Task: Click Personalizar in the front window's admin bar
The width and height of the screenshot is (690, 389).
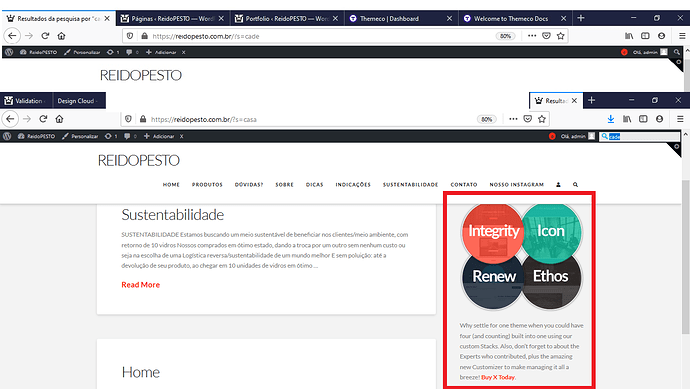Action: tap(80, 136)
